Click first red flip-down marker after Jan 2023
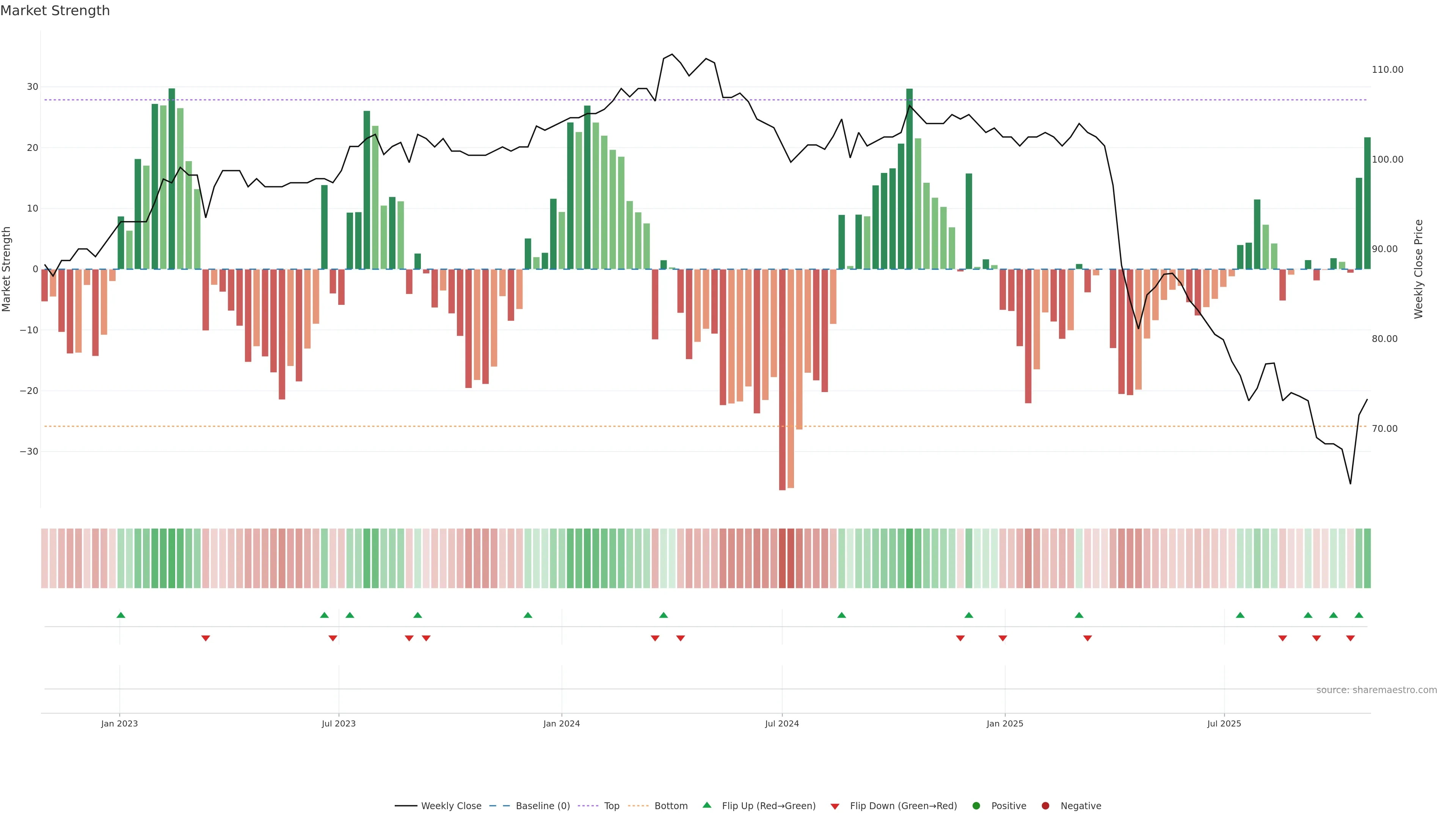The width and height of the screenshot is (1456, 819). [206, 638]
